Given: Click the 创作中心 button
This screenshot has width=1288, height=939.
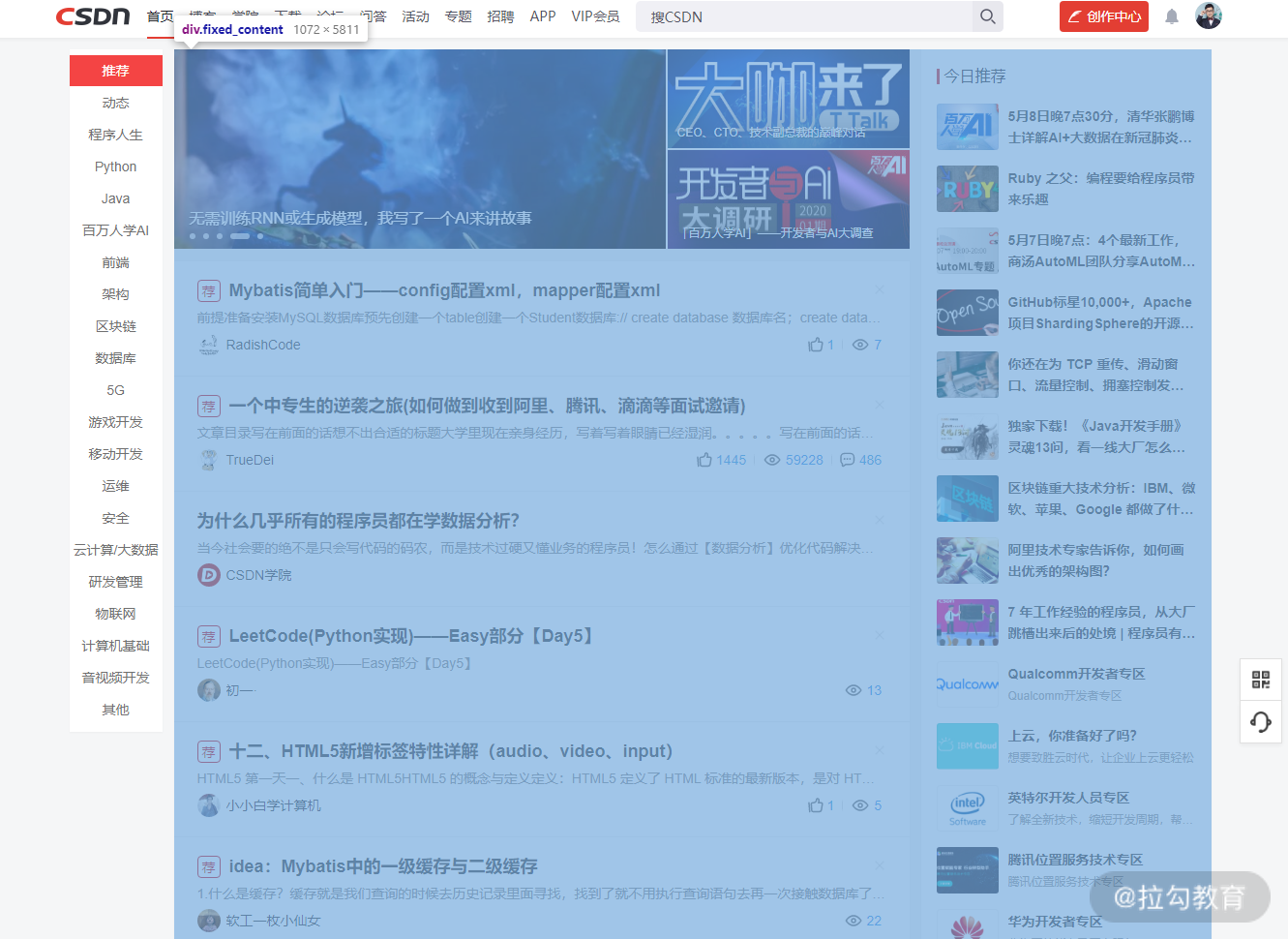Looking at the screenshot, I should coord(1104,16).
